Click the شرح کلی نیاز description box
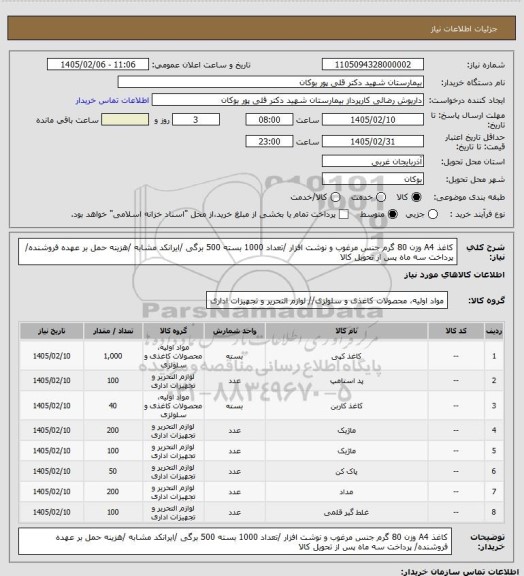 [x=238, y=252]
